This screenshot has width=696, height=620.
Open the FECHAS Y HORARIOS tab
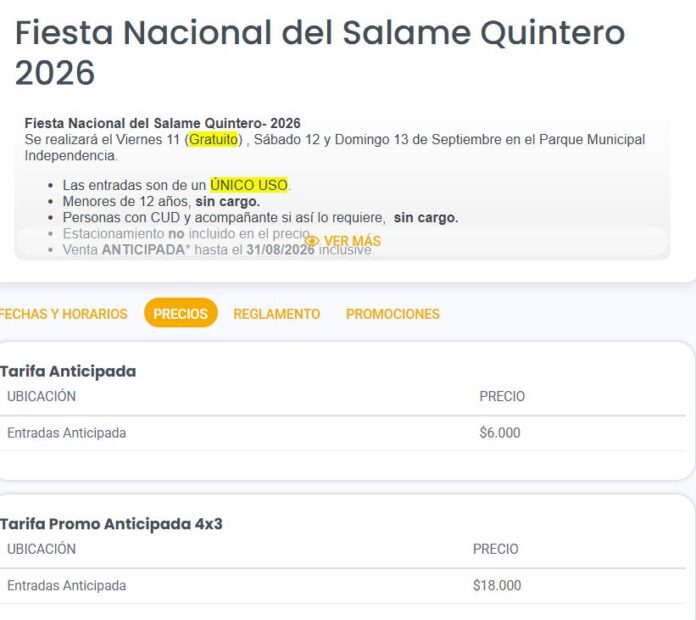tap(63, 314)
